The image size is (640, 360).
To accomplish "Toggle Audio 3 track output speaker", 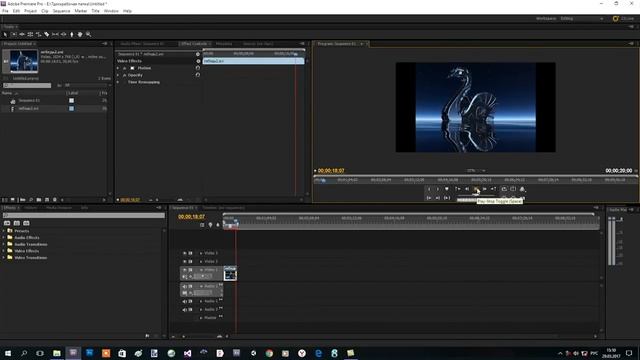I will pos(184,309).
